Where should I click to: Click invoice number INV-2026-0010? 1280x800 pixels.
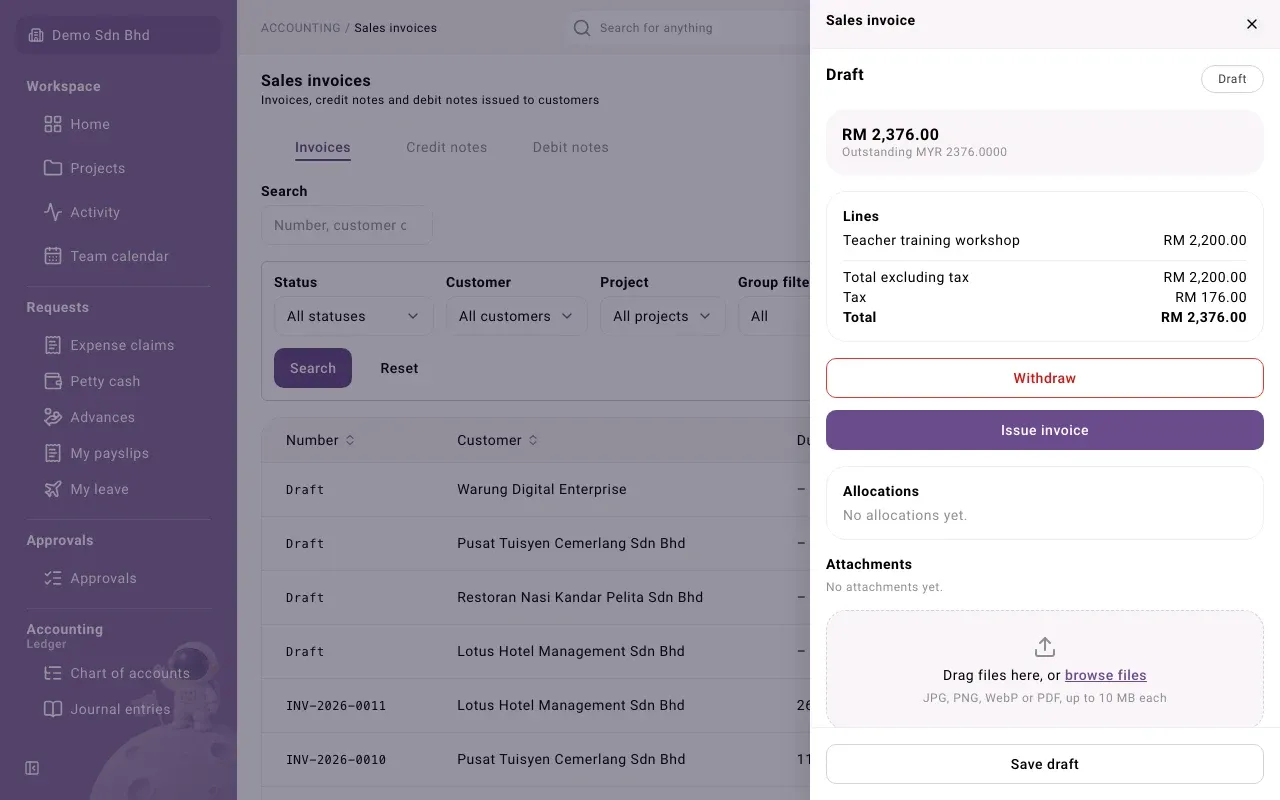tap(336, 760)
